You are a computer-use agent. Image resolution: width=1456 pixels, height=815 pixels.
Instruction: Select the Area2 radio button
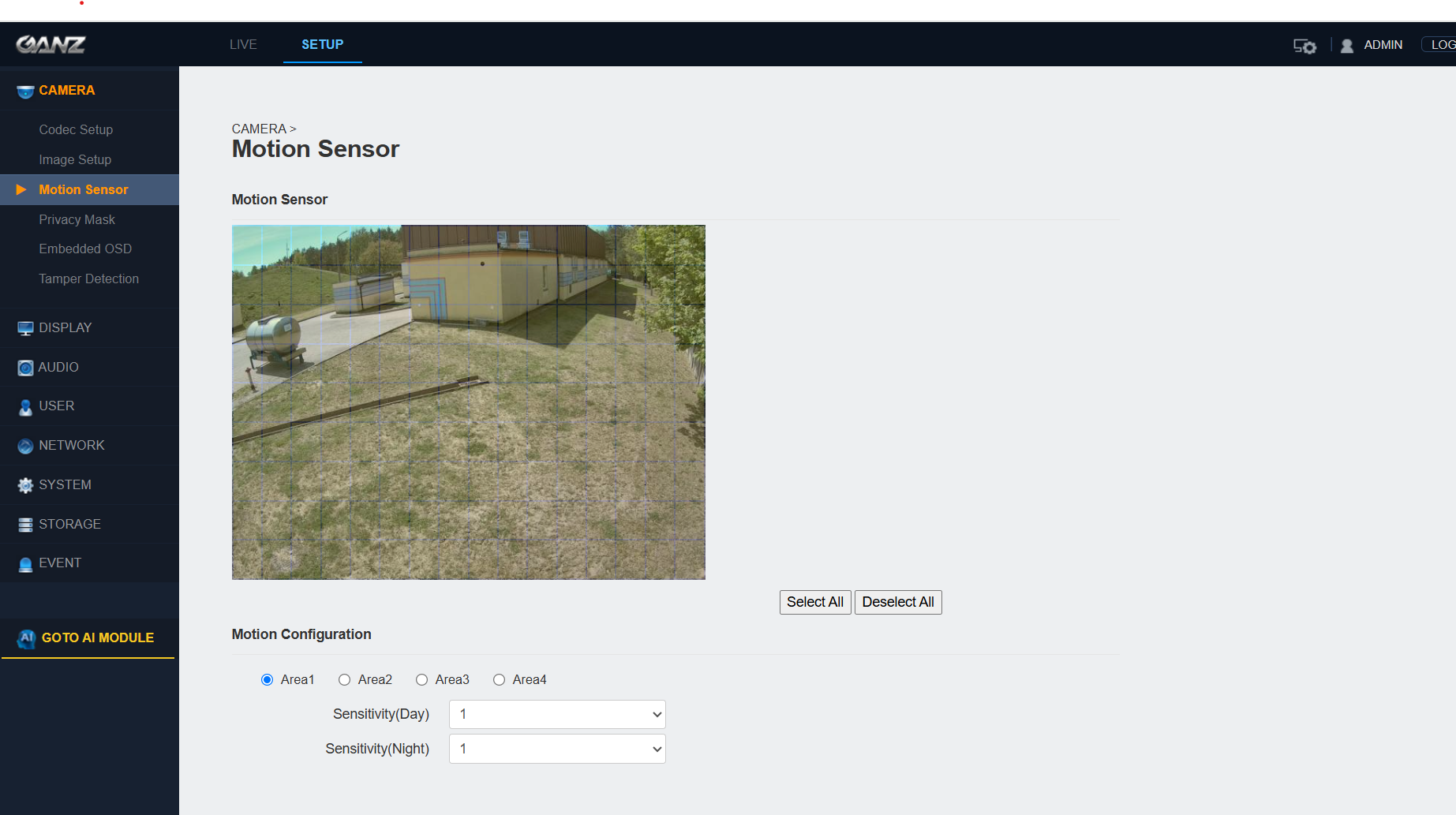pyautogui.click(x=344, y=679)
